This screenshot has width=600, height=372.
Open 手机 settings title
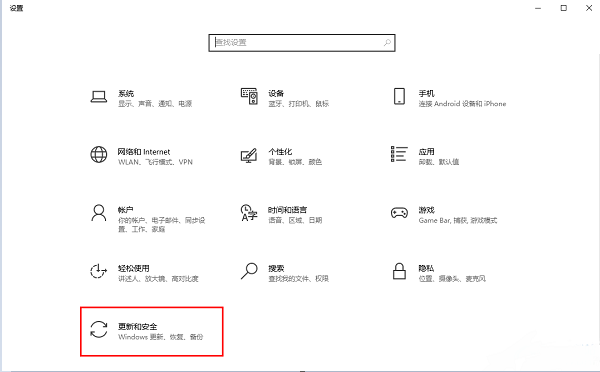[426, 93]
